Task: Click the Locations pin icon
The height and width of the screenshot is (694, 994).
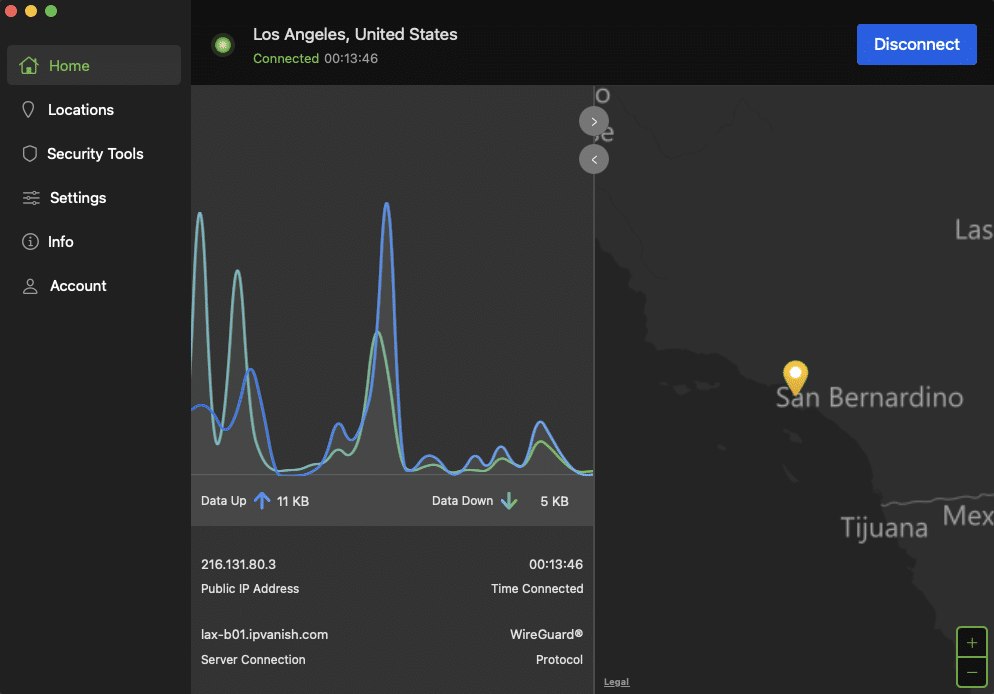Action: [x=29, y=110]
